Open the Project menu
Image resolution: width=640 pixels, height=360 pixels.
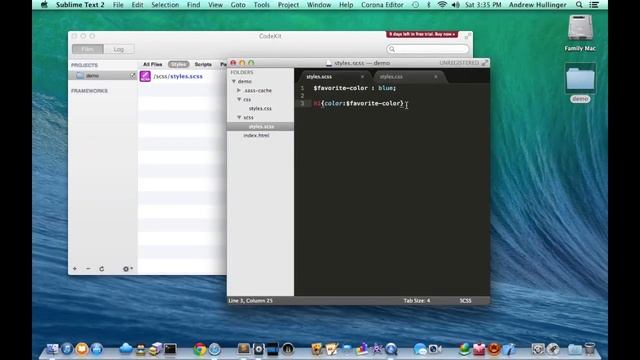[x=288, y=5]
